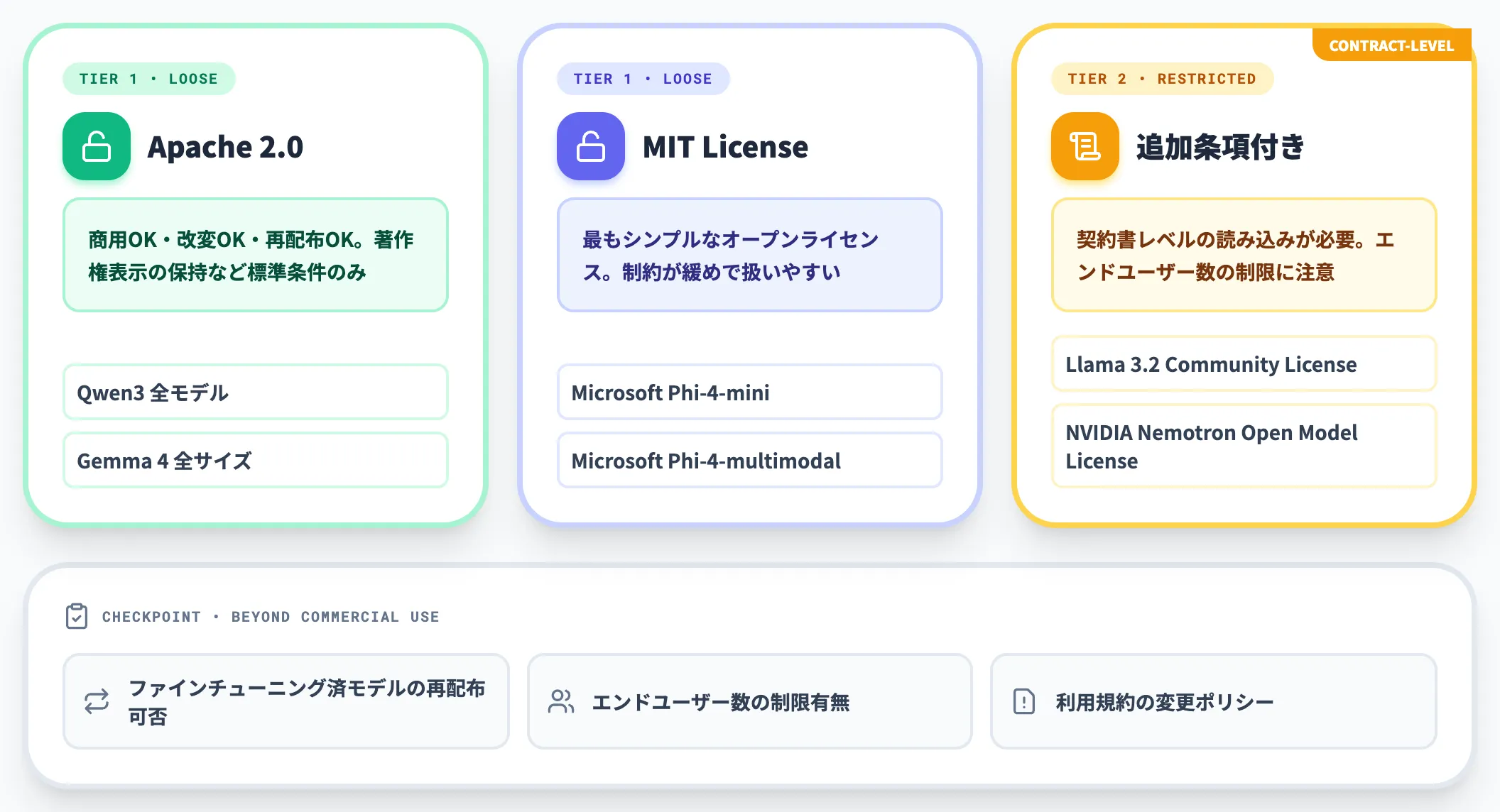The image size is (1500, 812).
Task: Select the Qwen3 全モデル item
Action: point(256,392)
